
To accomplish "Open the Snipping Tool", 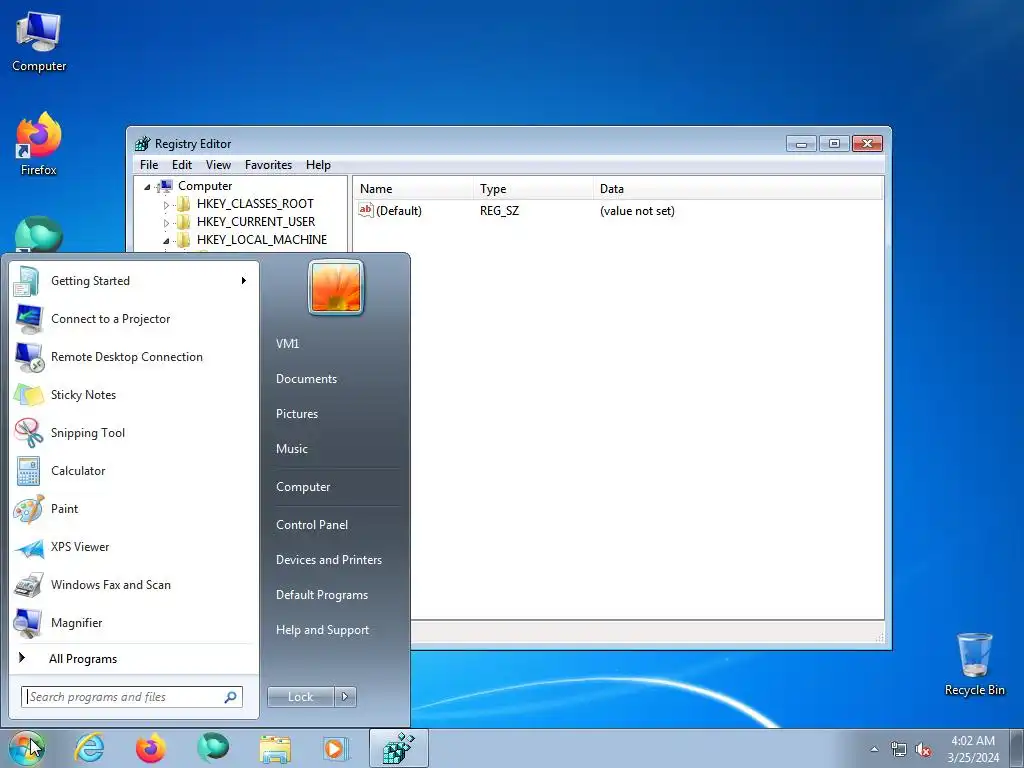I will point(133,432).
